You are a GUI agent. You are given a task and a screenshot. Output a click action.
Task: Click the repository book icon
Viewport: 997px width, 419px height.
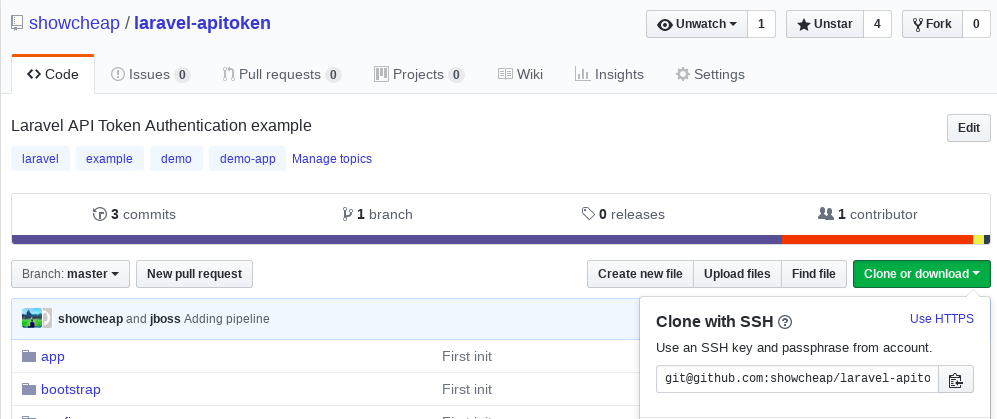pyautogui.click(x=18, y=22)
